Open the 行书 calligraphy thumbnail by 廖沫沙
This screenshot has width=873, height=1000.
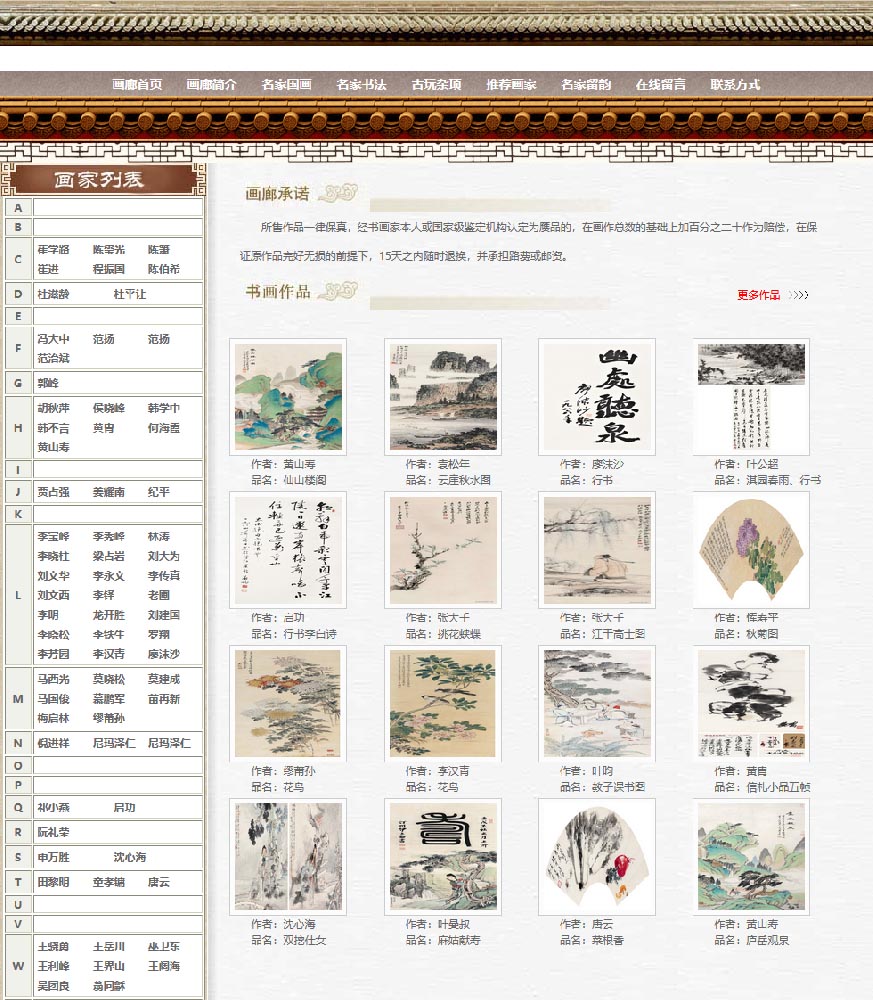coord(597,397)
